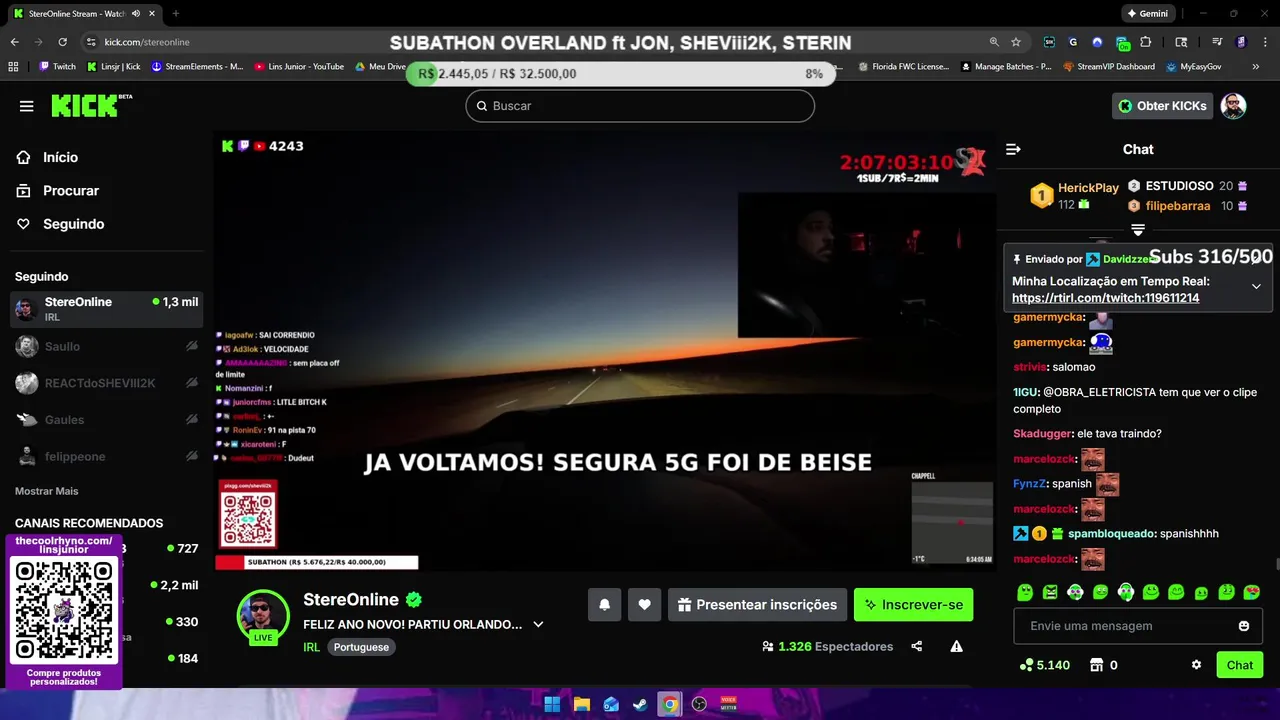Screen dimensions: 1280x720
Task: Click the Obter KICKs button
Action: pos(1162,106)
